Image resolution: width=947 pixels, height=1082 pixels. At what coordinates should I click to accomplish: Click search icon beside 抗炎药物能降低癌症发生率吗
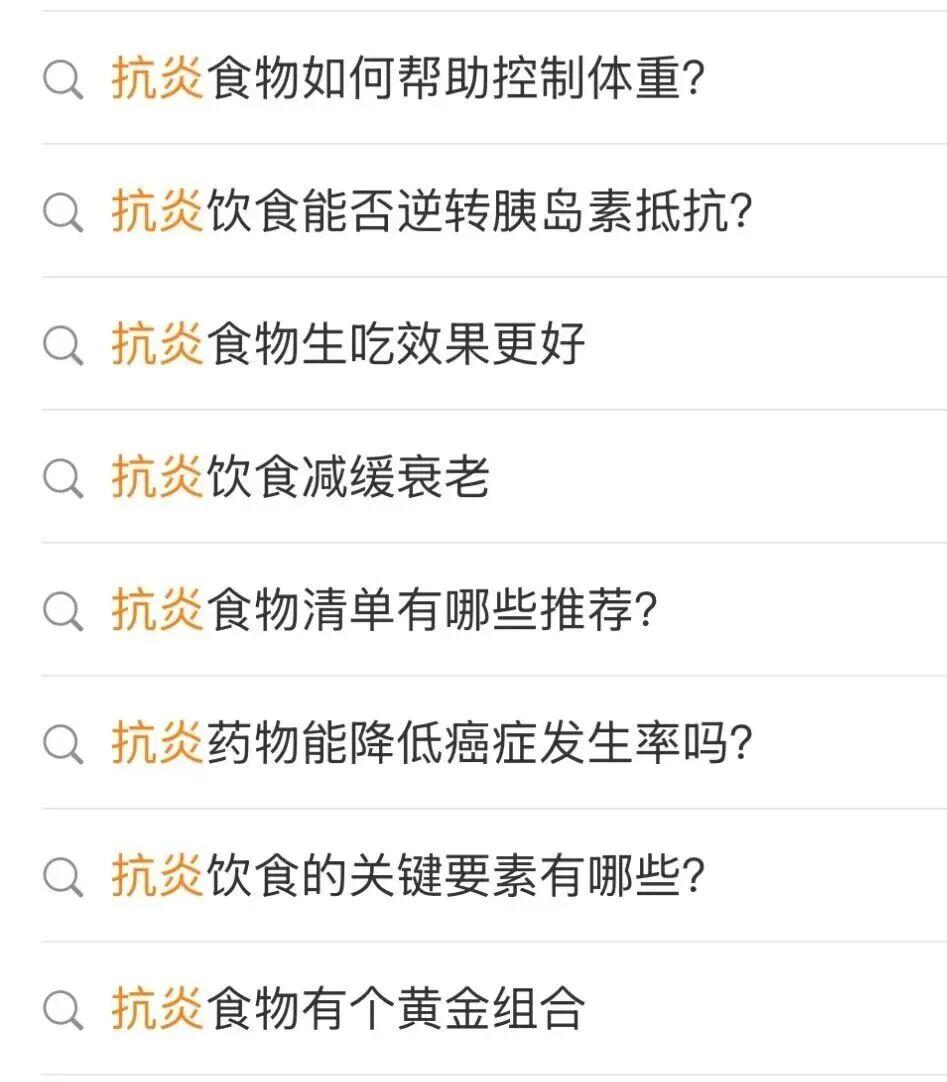[x=63, y=744]
